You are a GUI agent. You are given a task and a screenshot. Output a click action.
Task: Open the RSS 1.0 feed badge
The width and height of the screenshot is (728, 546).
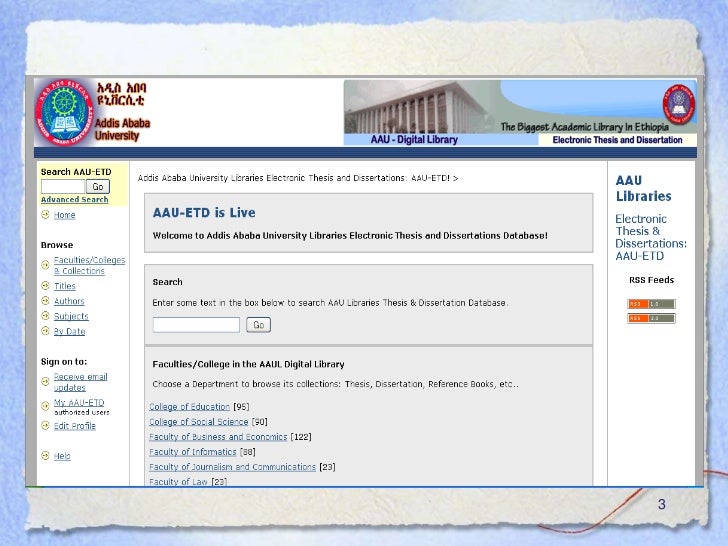651,304
